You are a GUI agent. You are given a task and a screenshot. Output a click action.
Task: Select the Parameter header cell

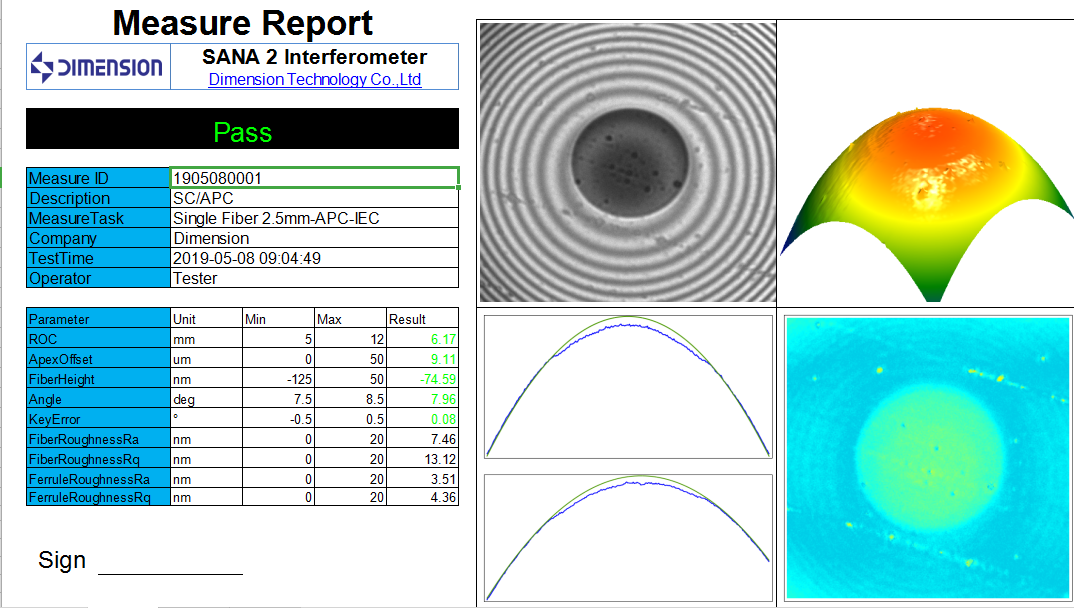pos(98,318)
